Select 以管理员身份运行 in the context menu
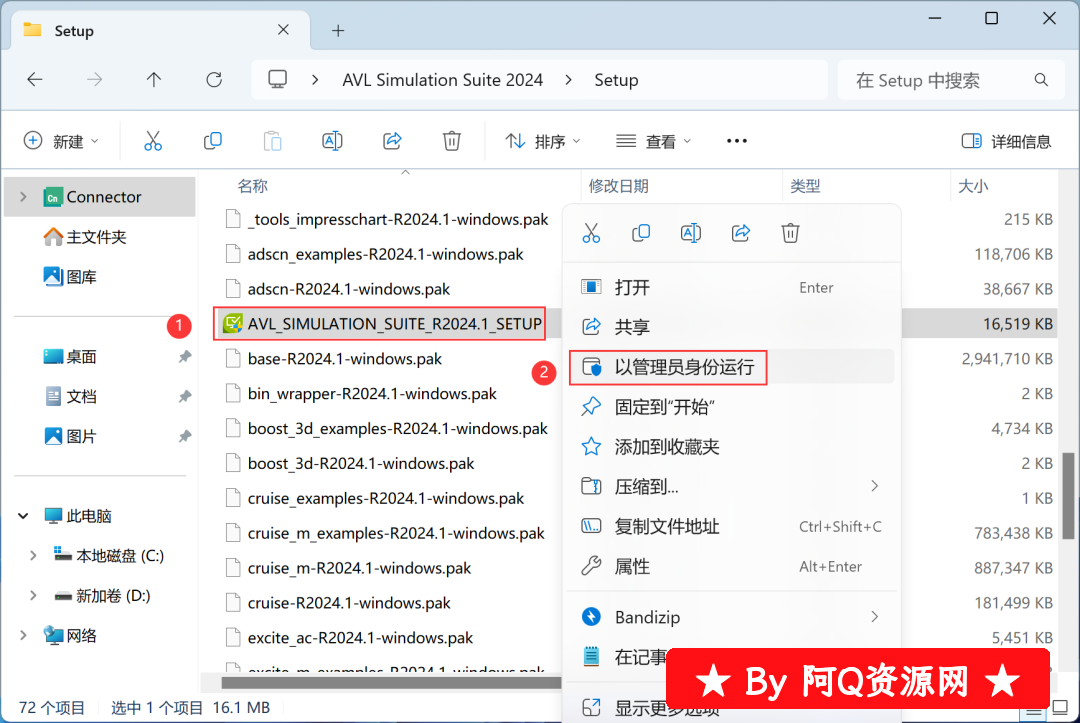This screenshot has height=723, width=1080. pos(731,367)
